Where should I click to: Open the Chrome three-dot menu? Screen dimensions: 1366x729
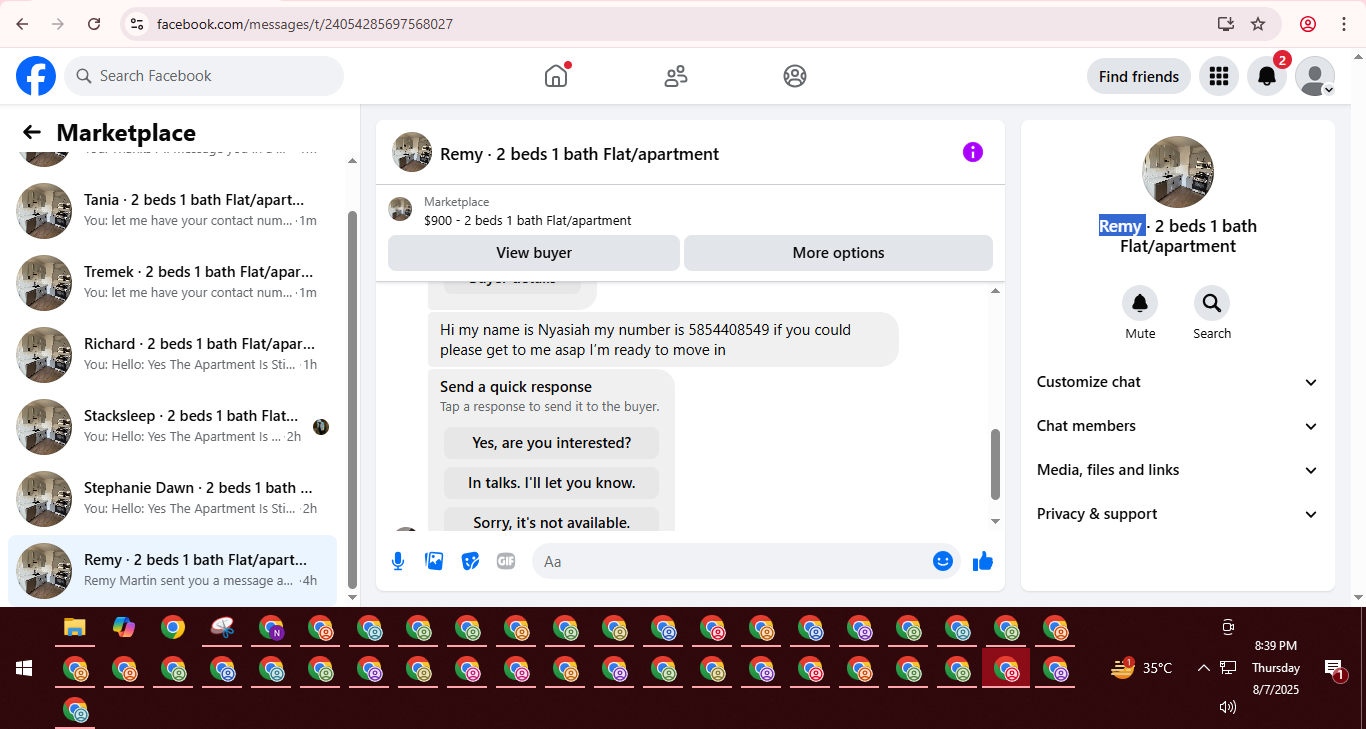point(1344,24)
